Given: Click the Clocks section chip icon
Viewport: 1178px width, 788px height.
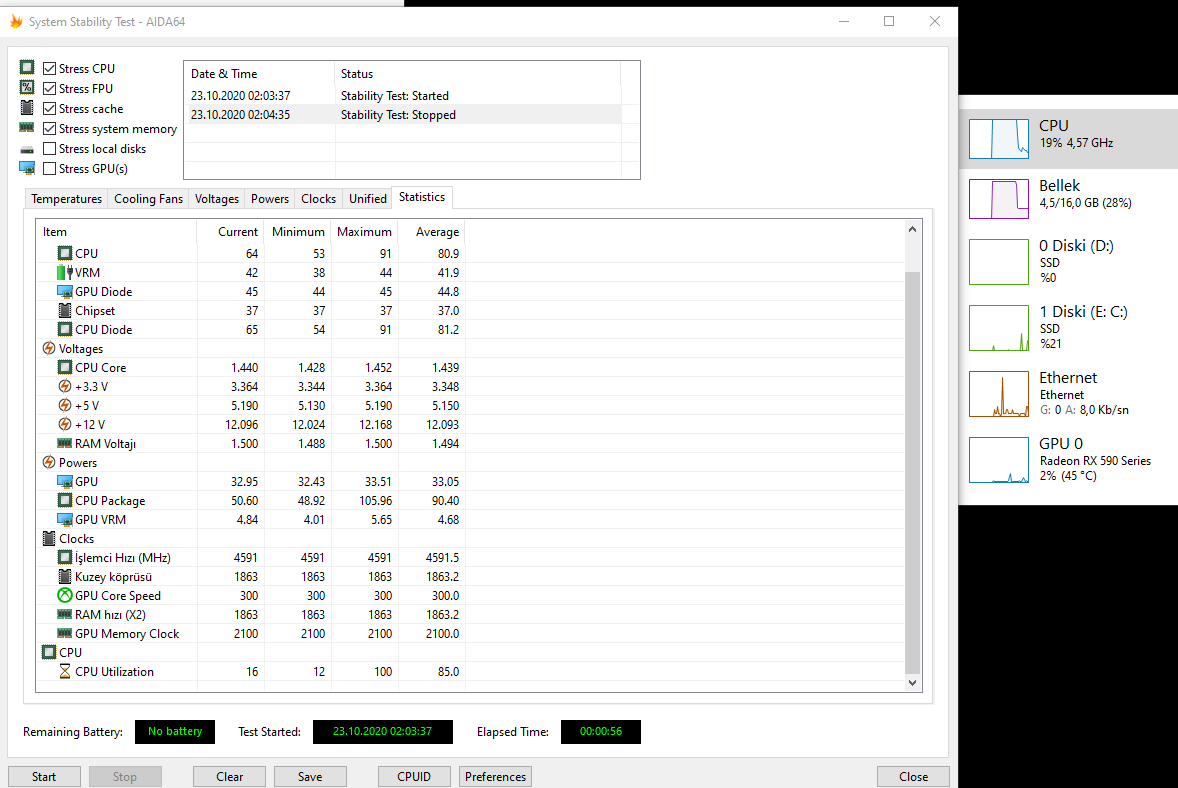Looking at the screenshot, I should pyautogui.click(x=49, y=539).
